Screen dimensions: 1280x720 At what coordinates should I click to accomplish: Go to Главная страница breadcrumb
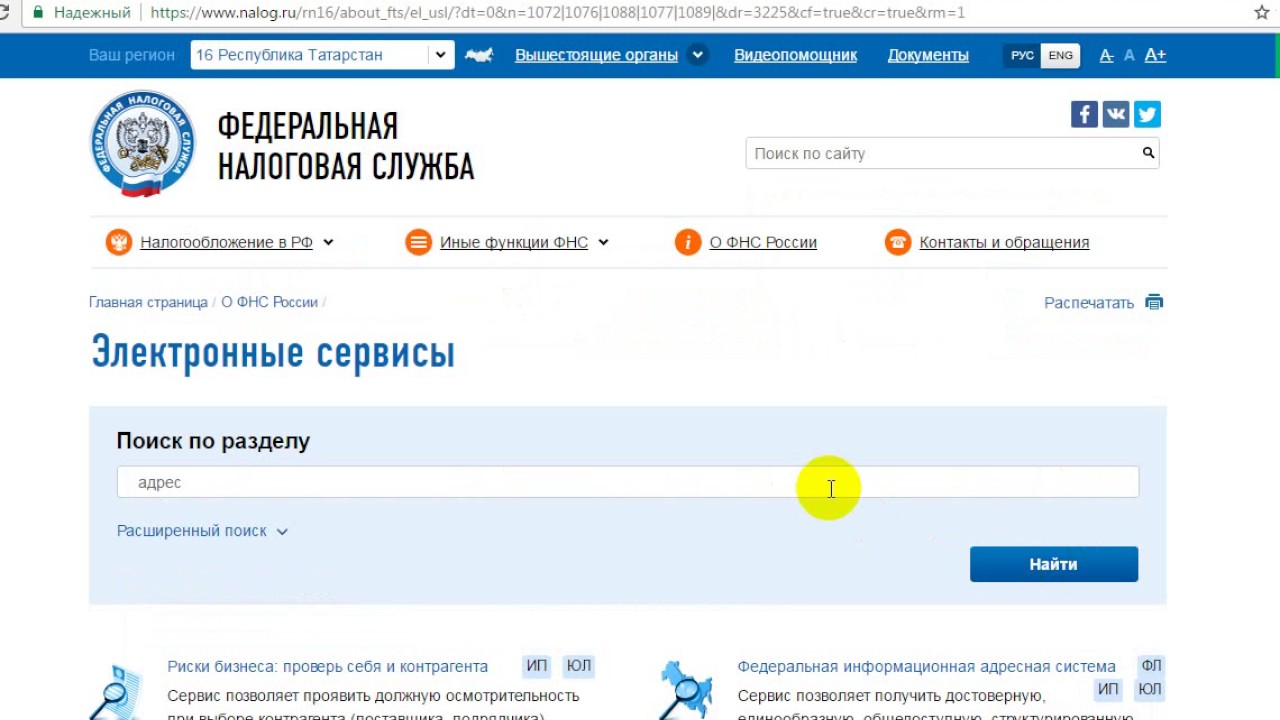pos(148,302)
